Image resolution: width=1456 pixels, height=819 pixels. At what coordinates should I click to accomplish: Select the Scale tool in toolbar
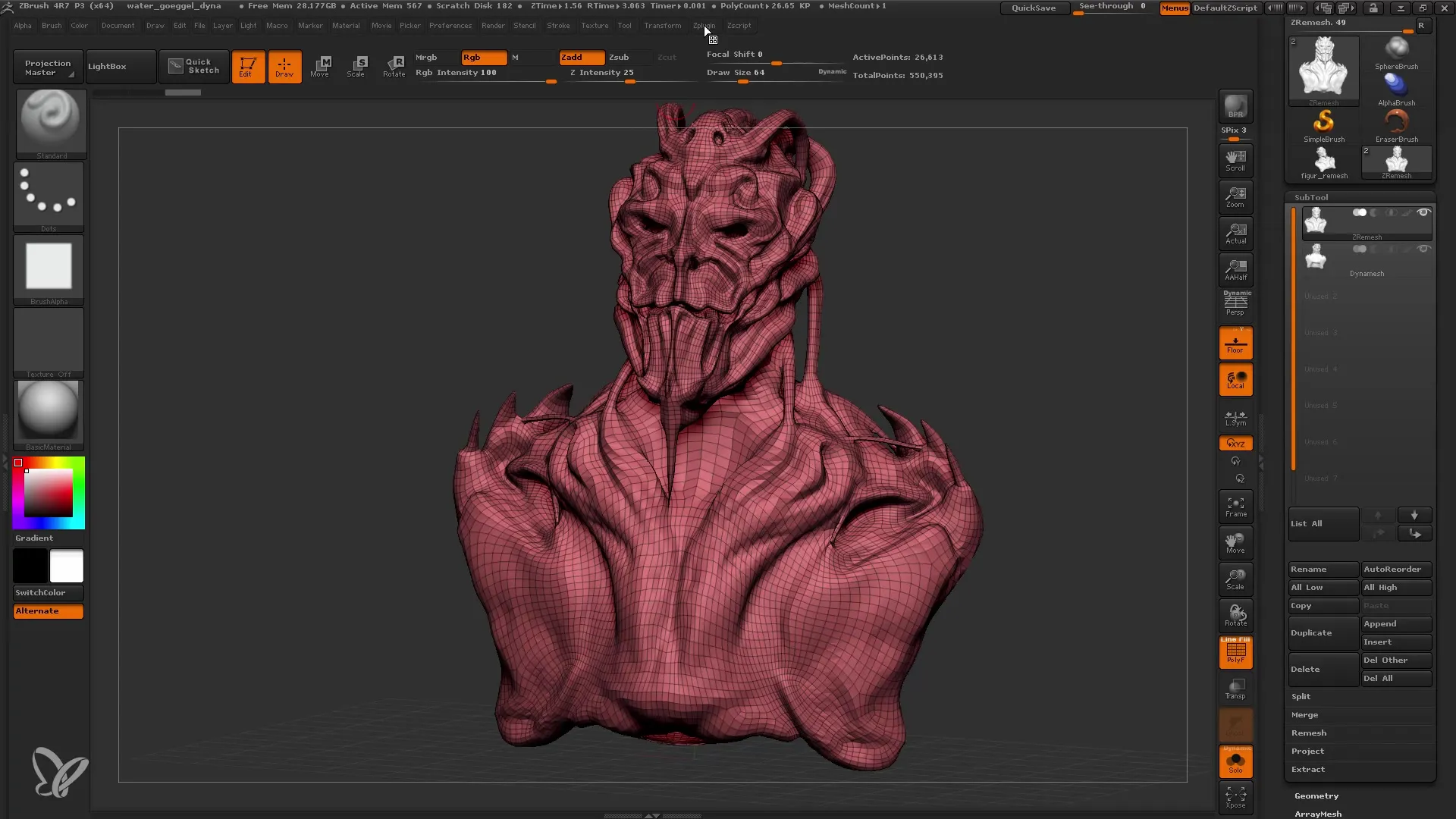[x=357, y=66]
